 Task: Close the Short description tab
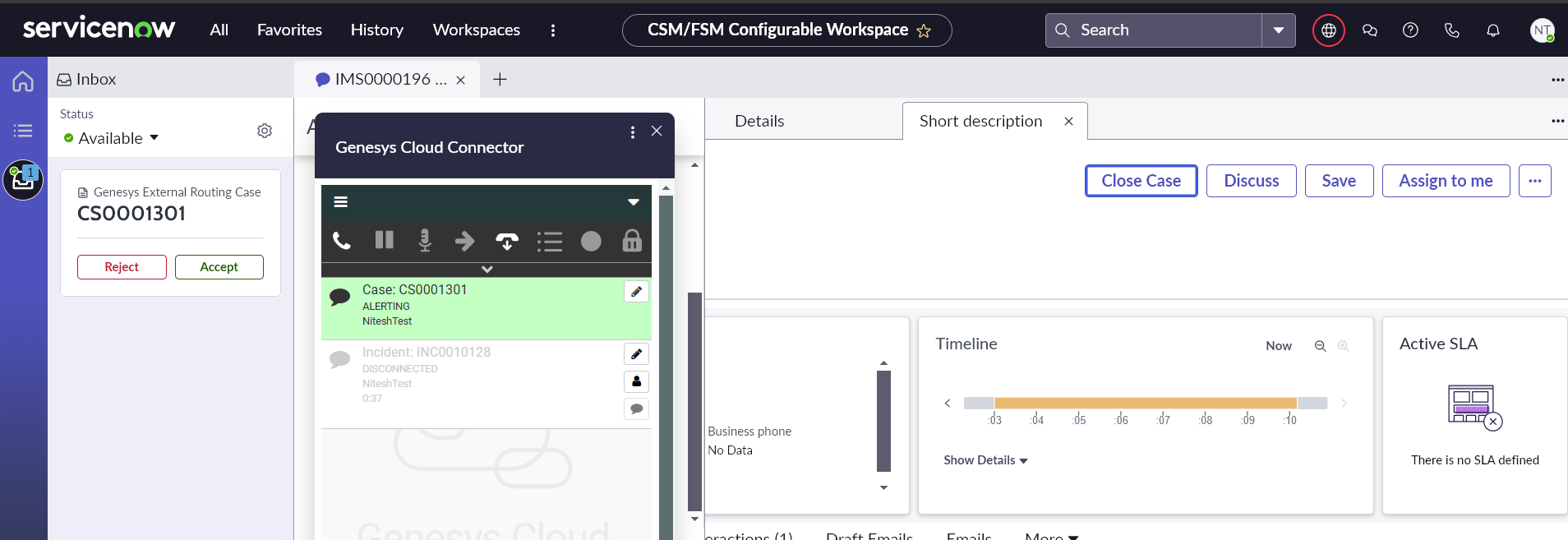click(x=1068, y=121)
